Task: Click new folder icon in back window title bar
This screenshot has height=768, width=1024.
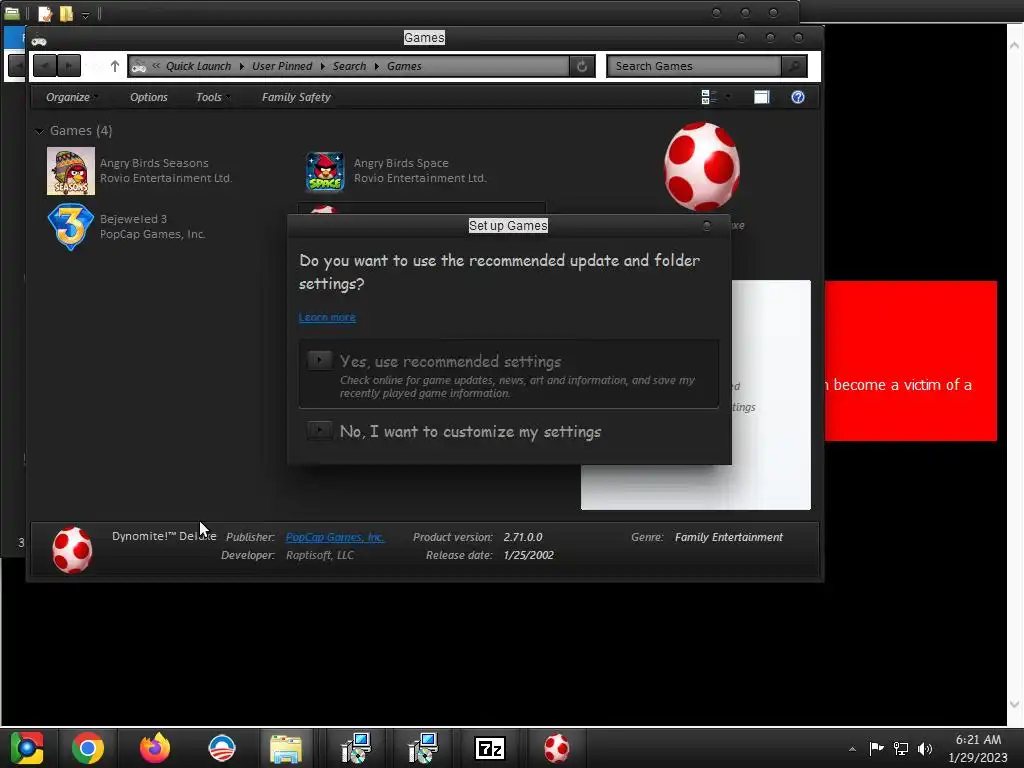Action: (66, 14)
